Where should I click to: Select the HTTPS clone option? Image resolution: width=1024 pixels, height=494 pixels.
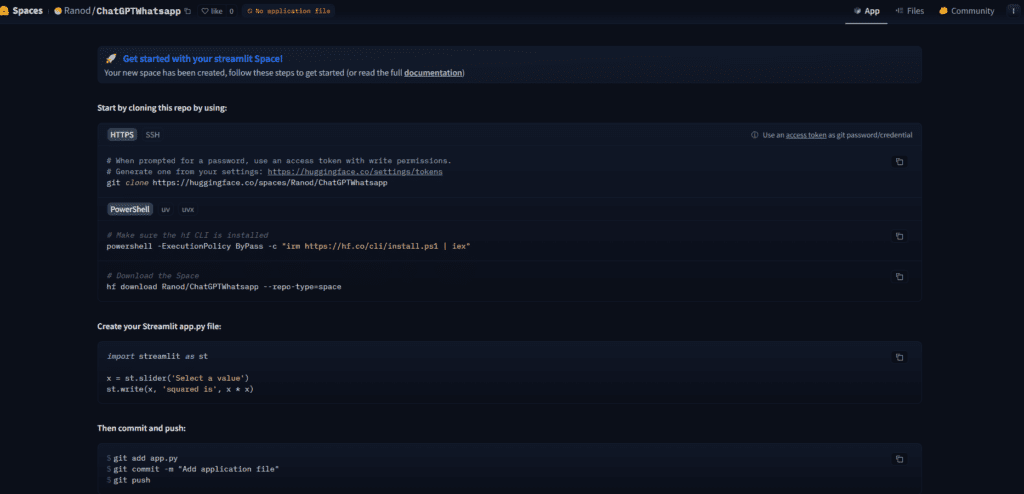122,135
